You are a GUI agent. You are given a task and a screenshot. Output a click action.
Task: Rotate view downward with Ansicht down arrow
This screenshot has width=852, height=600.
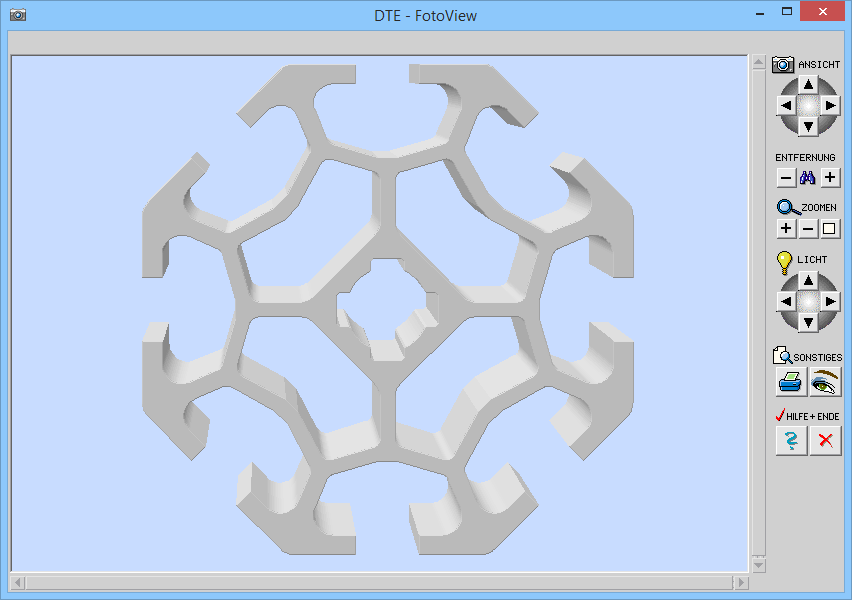pyautogui.click(x=808, y=126)
